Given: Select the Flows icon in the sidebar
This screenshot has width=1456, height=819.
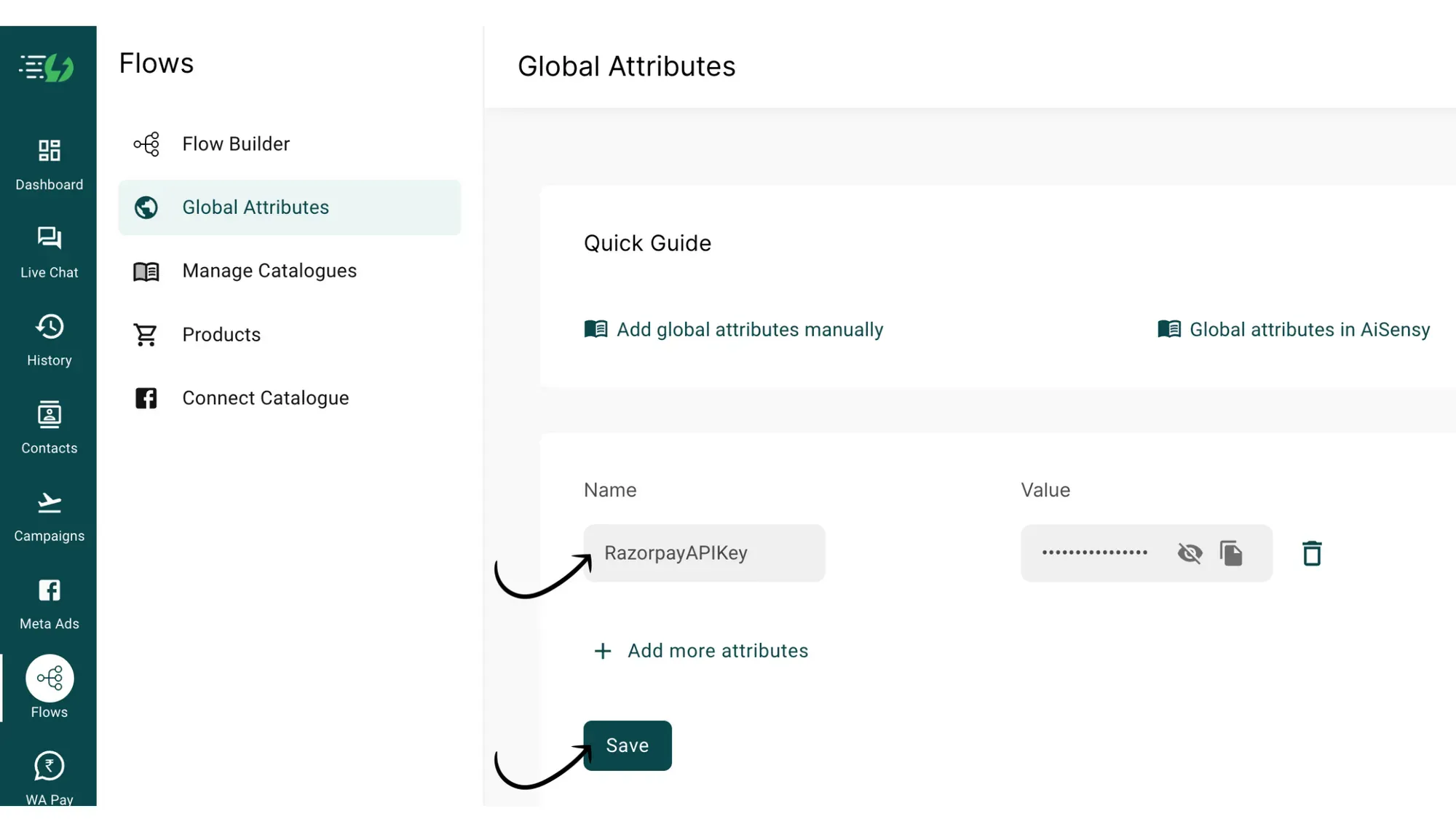Looking at the screenshot, I should pyautogui.click(x=49, y=687).
